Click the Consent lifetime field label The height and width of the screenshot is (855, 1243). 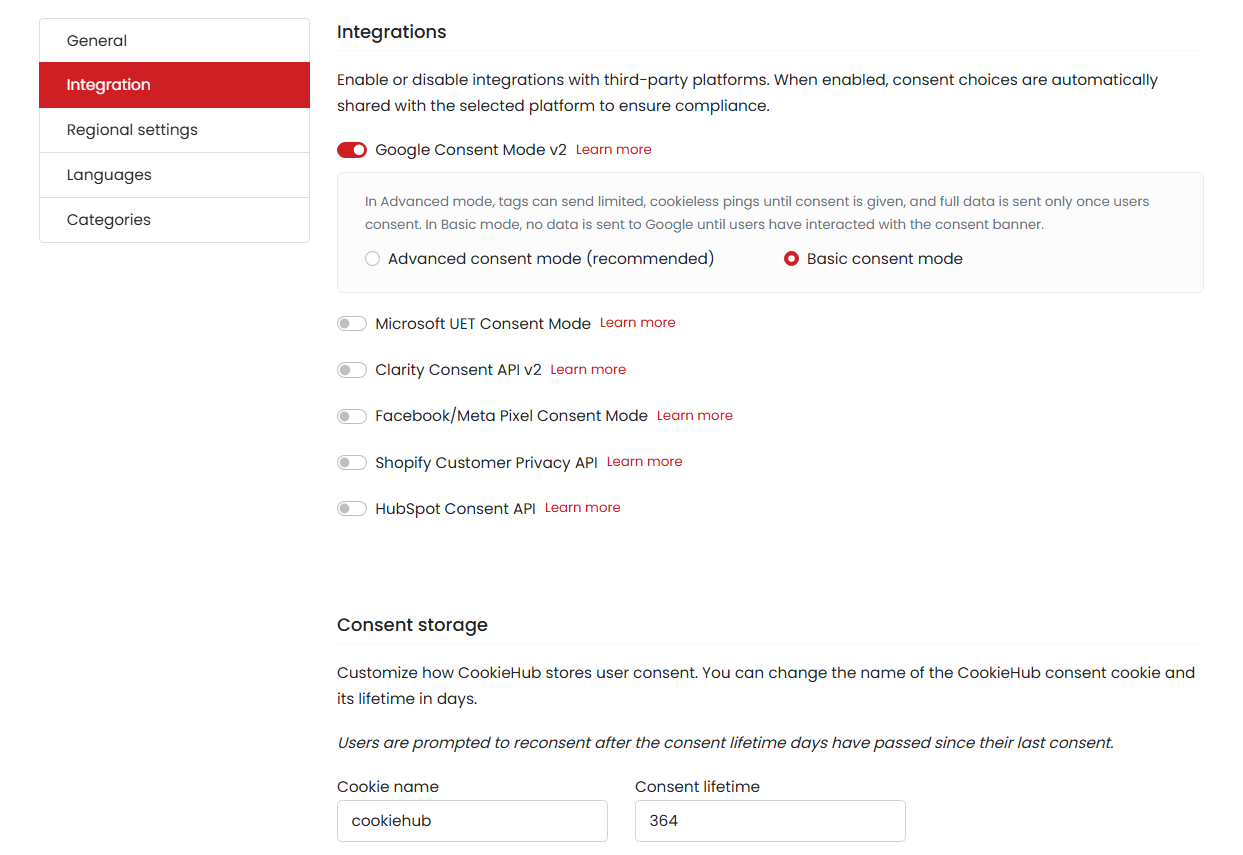click(697, 787)
